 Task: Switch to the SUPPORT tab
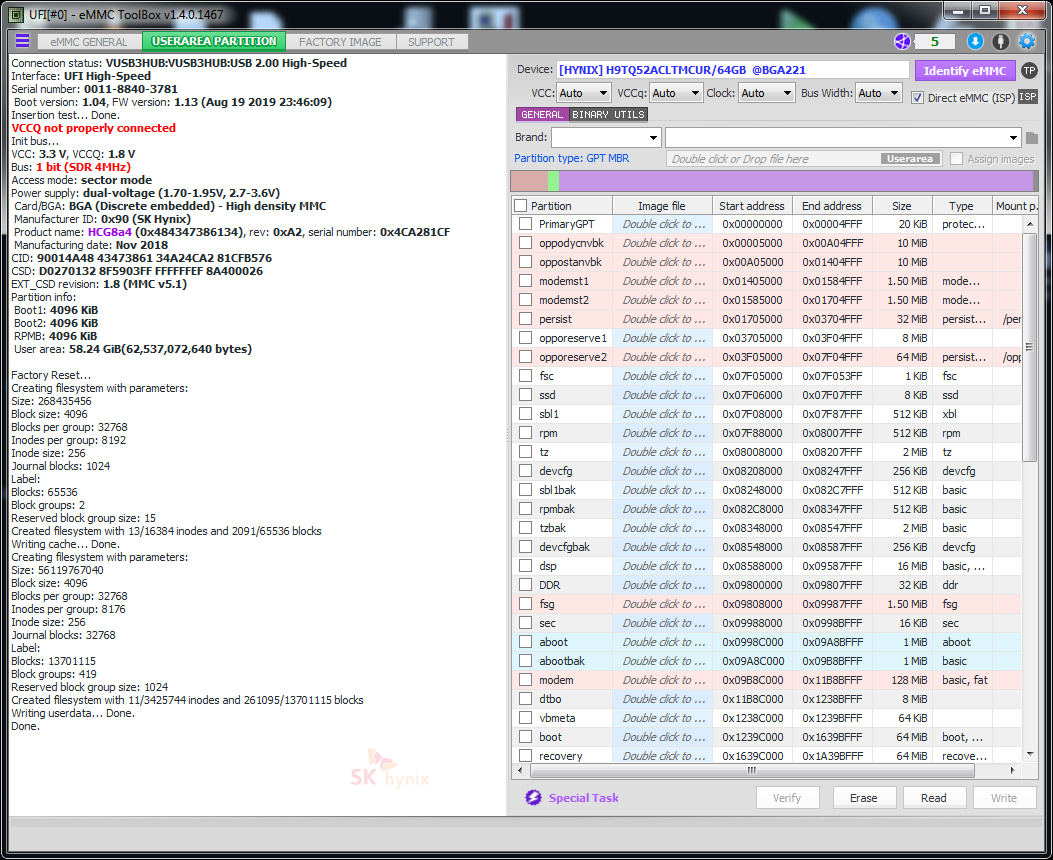pos(431,42)
